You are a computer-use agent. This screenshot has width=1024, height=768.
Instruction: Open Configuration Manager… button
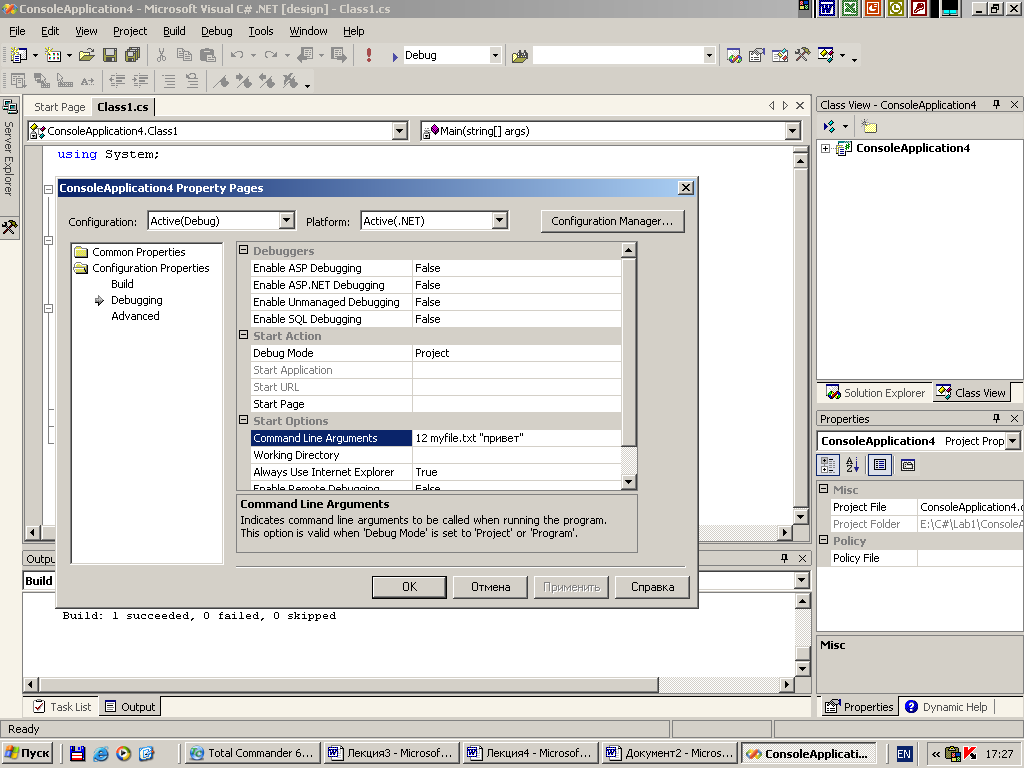[x=612, y=221]
